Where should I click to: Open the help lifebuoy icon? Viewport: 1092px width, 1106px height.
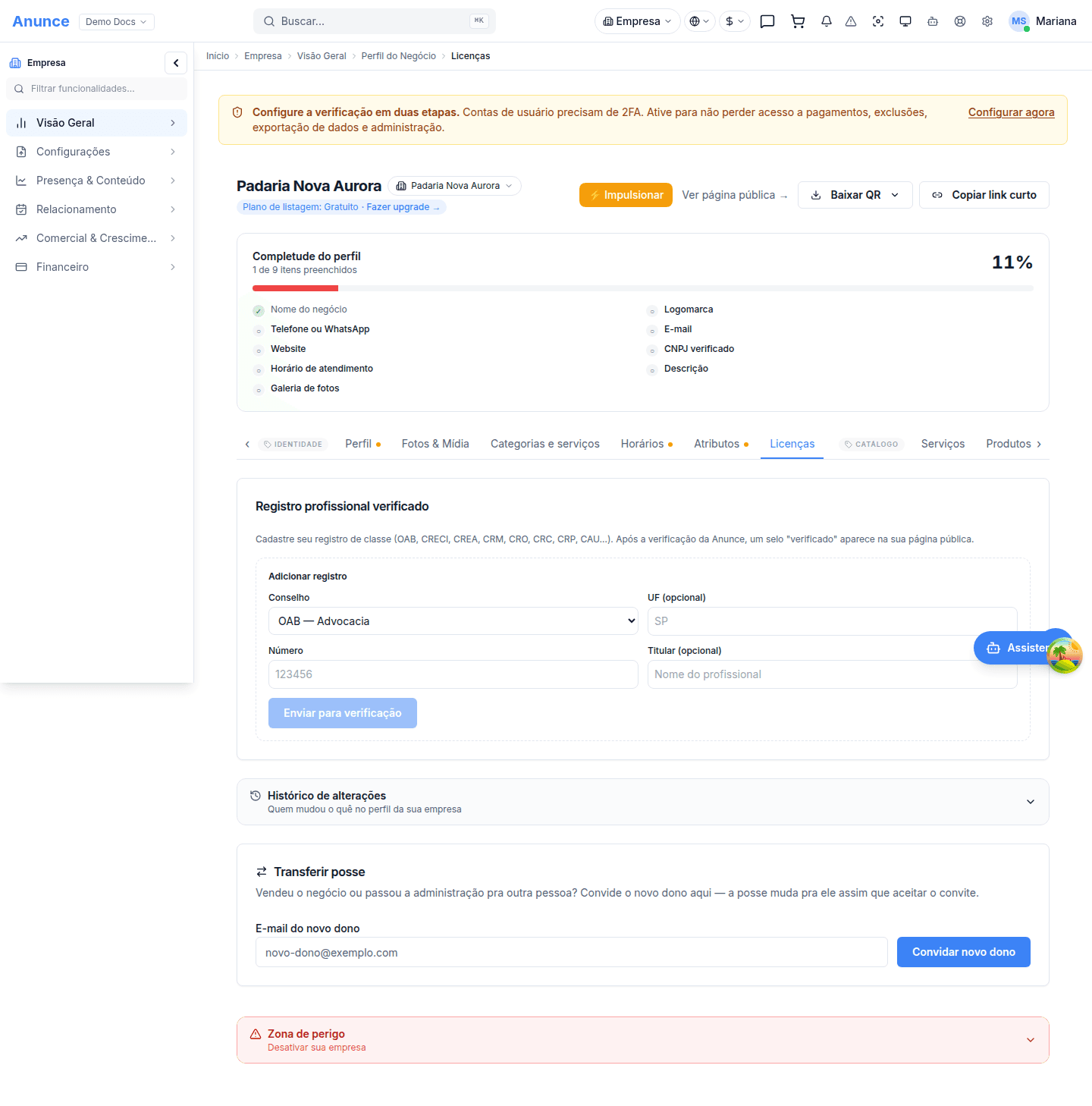tap(960, 21)
